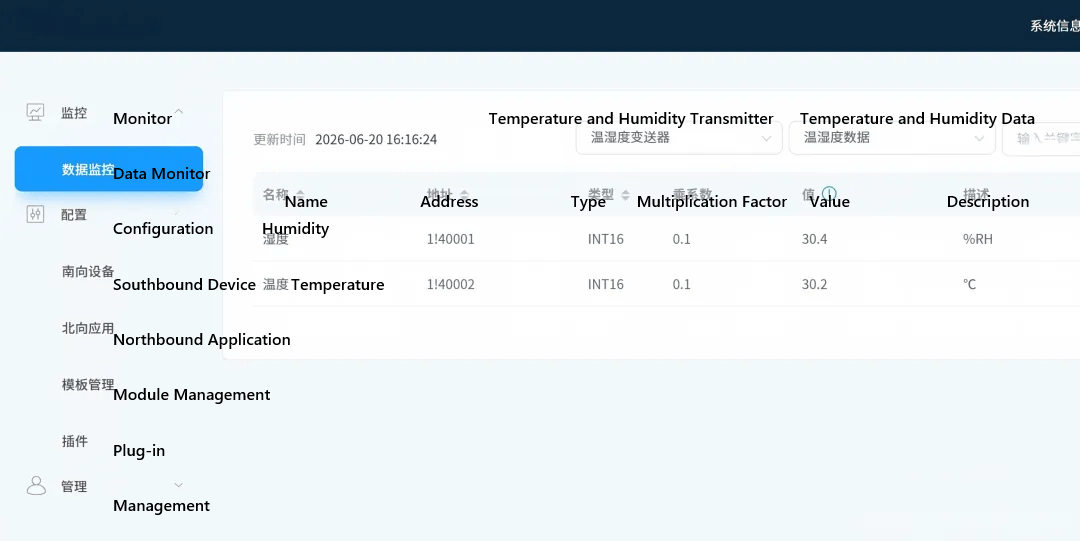Click the 配置 menu label
Viewport: 1080px width, 541px height.
[x=74, y=214]
